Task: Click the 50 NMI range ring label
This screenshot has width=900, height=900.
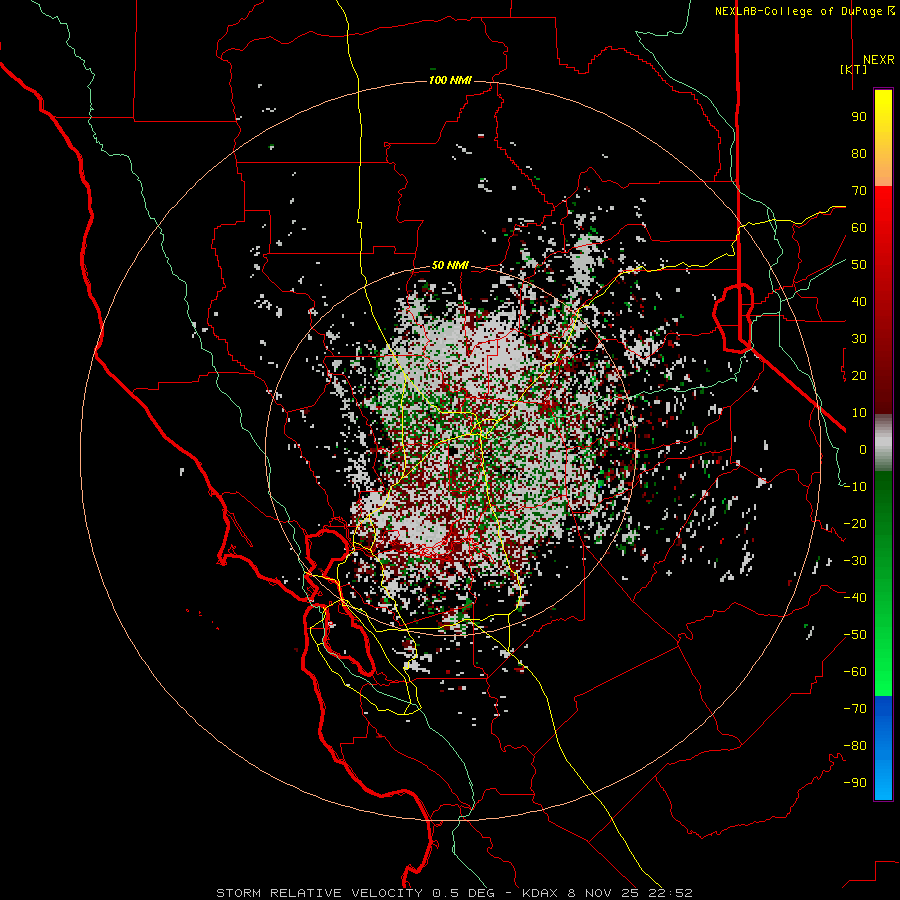Action: pos(450,265)
